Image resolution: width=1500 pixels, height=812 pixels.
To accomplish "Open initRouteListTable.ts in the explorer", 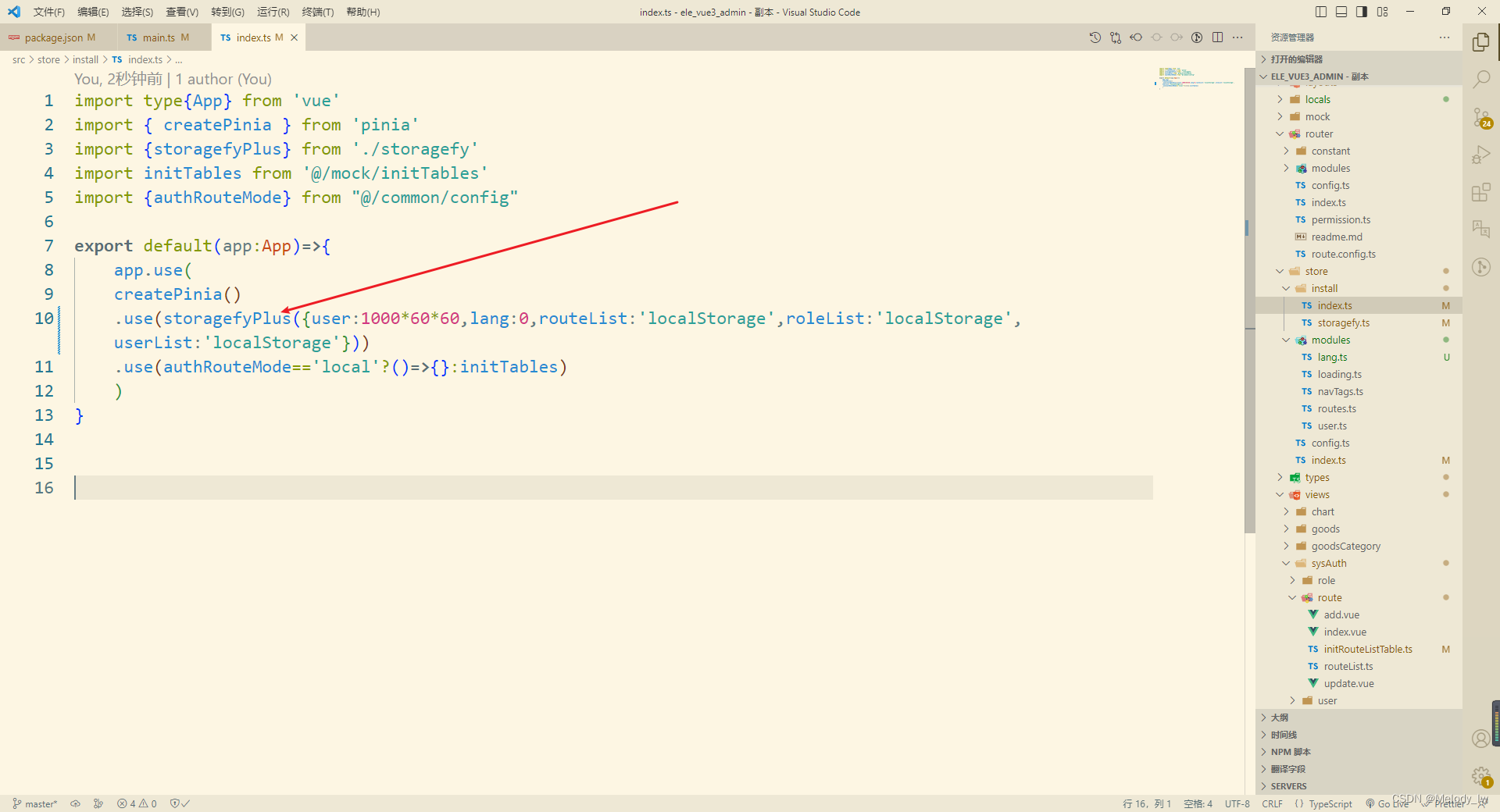I will pyautogui.click(x=1359, y=649).
